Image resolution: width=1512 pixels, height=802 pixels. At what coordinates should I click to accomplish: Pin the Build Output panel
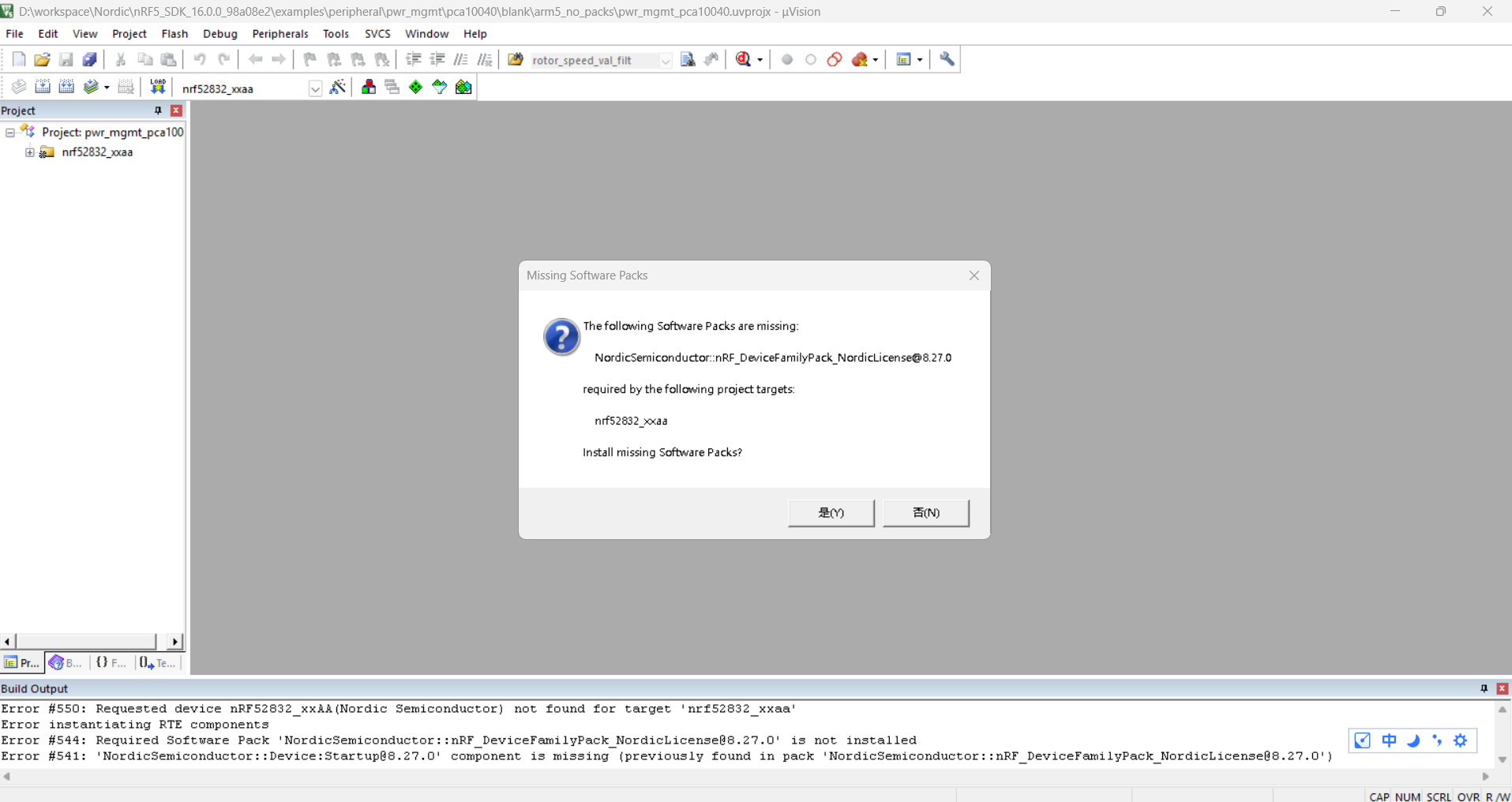click(x=1484, y=688)
